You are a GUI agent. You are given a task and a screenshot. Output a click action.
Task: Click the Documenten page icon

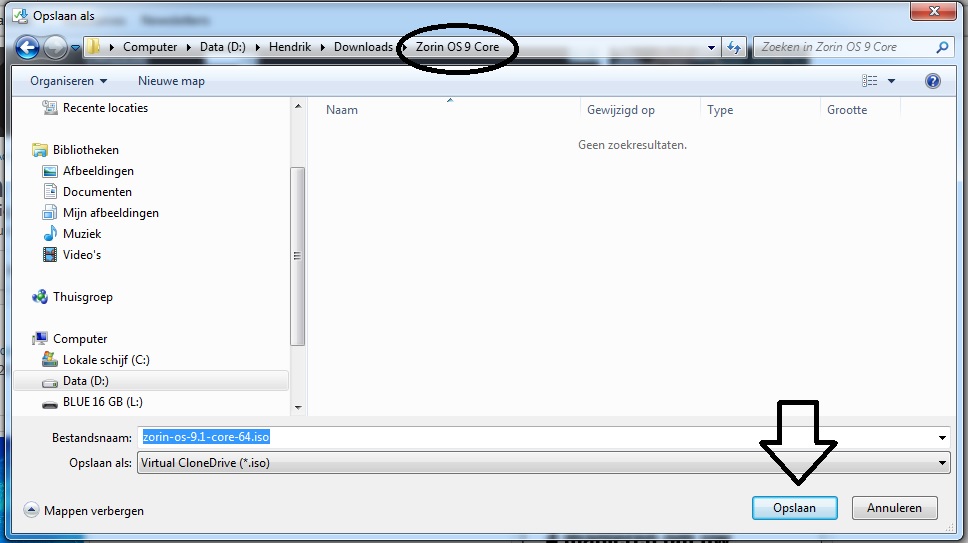[51, 191]
